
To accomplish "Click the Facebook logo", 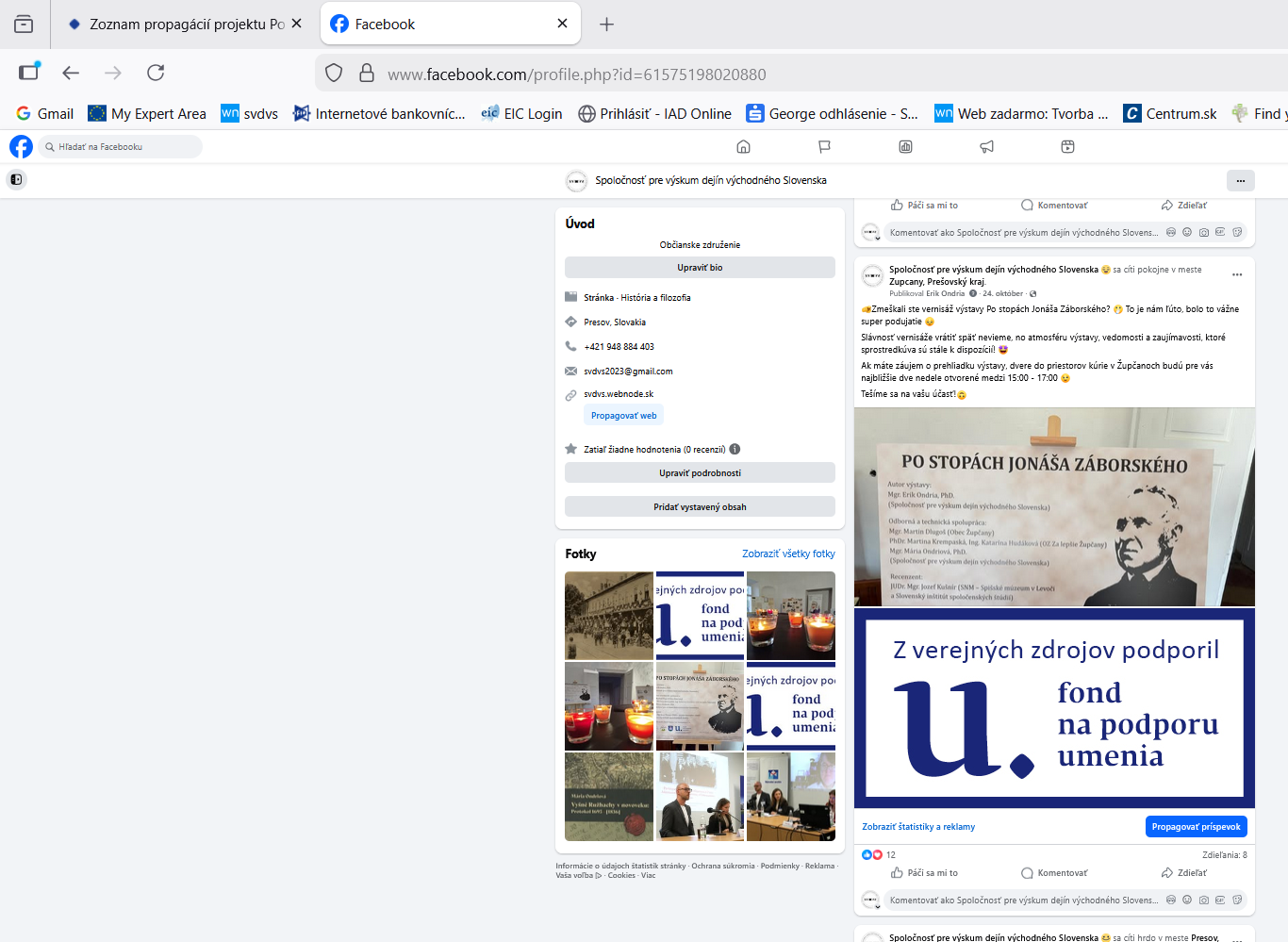I will pyautogui.click(x=21, y=146).
